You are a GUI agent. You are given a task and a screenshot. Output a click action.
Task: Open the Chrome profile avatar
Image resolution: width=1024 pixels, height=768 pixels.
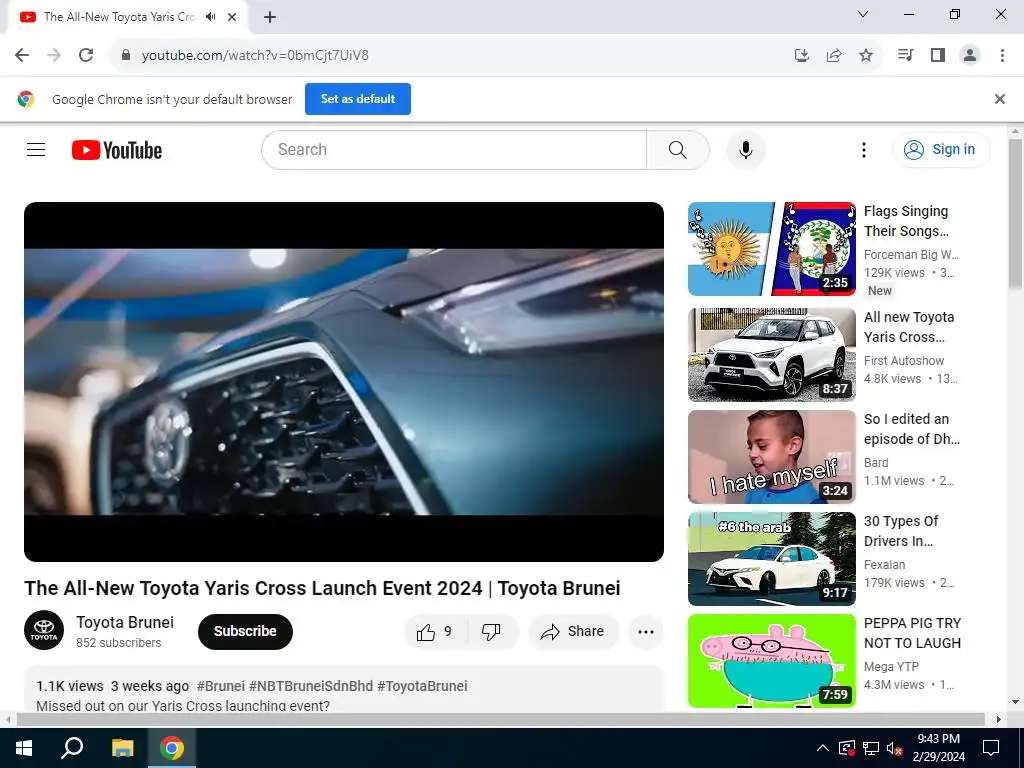[970, 55]
